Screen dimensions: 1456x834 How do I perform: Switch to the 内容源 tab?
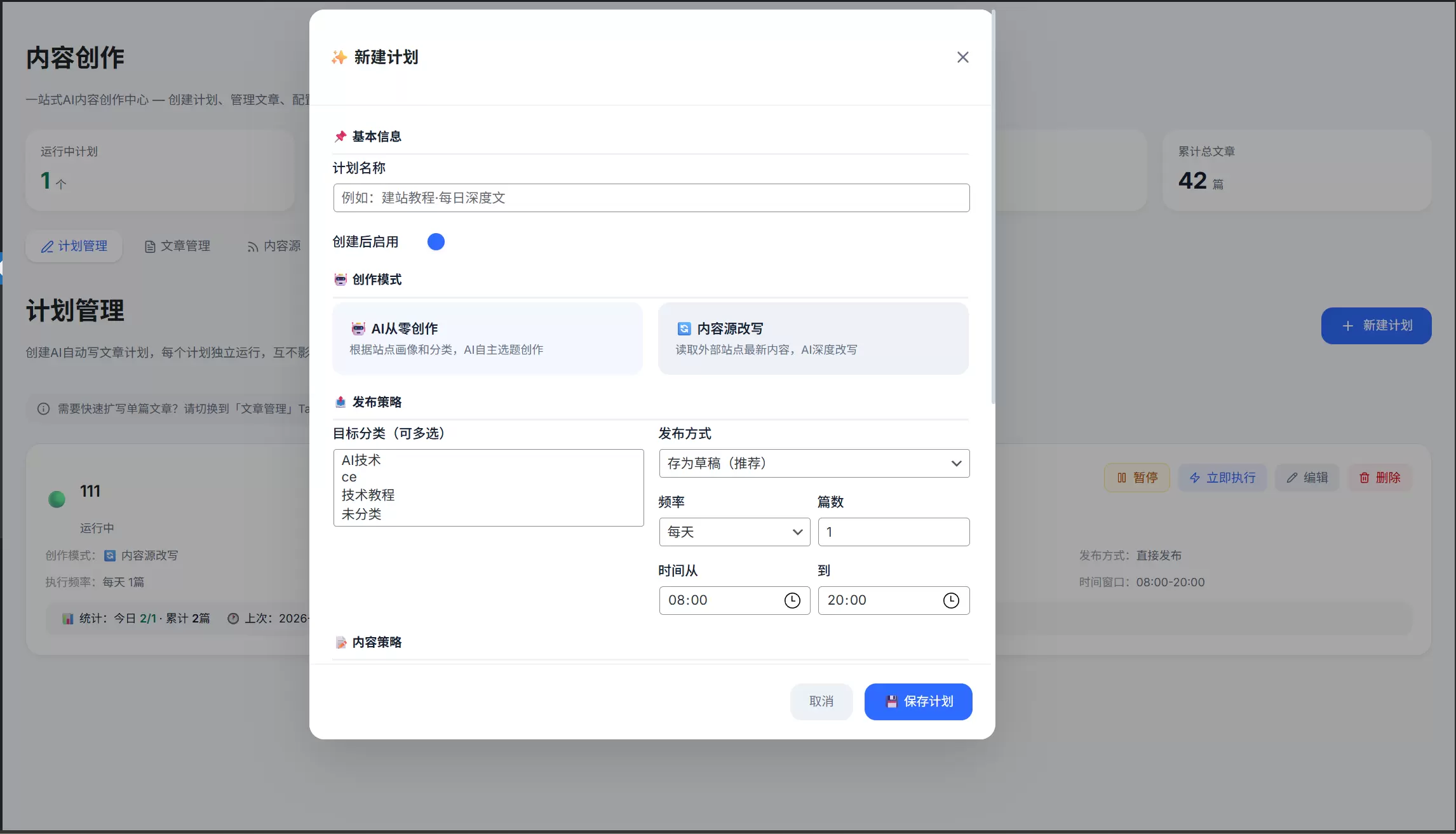[274, 246]
